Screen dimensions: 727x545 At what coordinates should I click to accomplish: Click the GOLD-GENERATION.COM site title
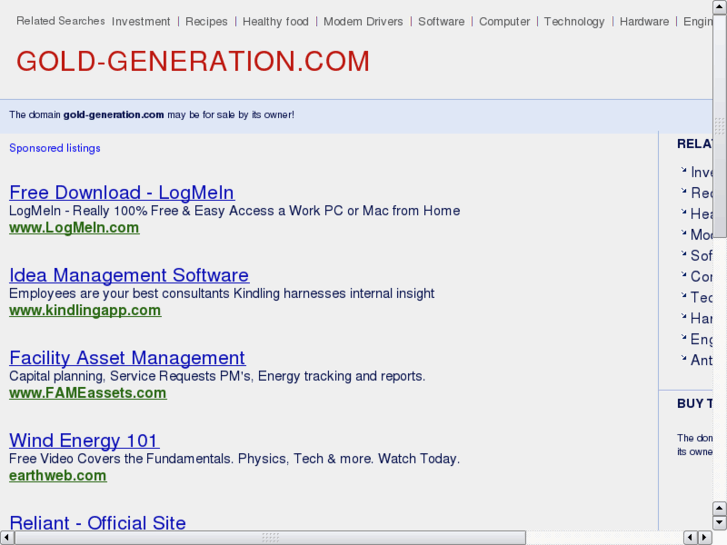(193, 61)
